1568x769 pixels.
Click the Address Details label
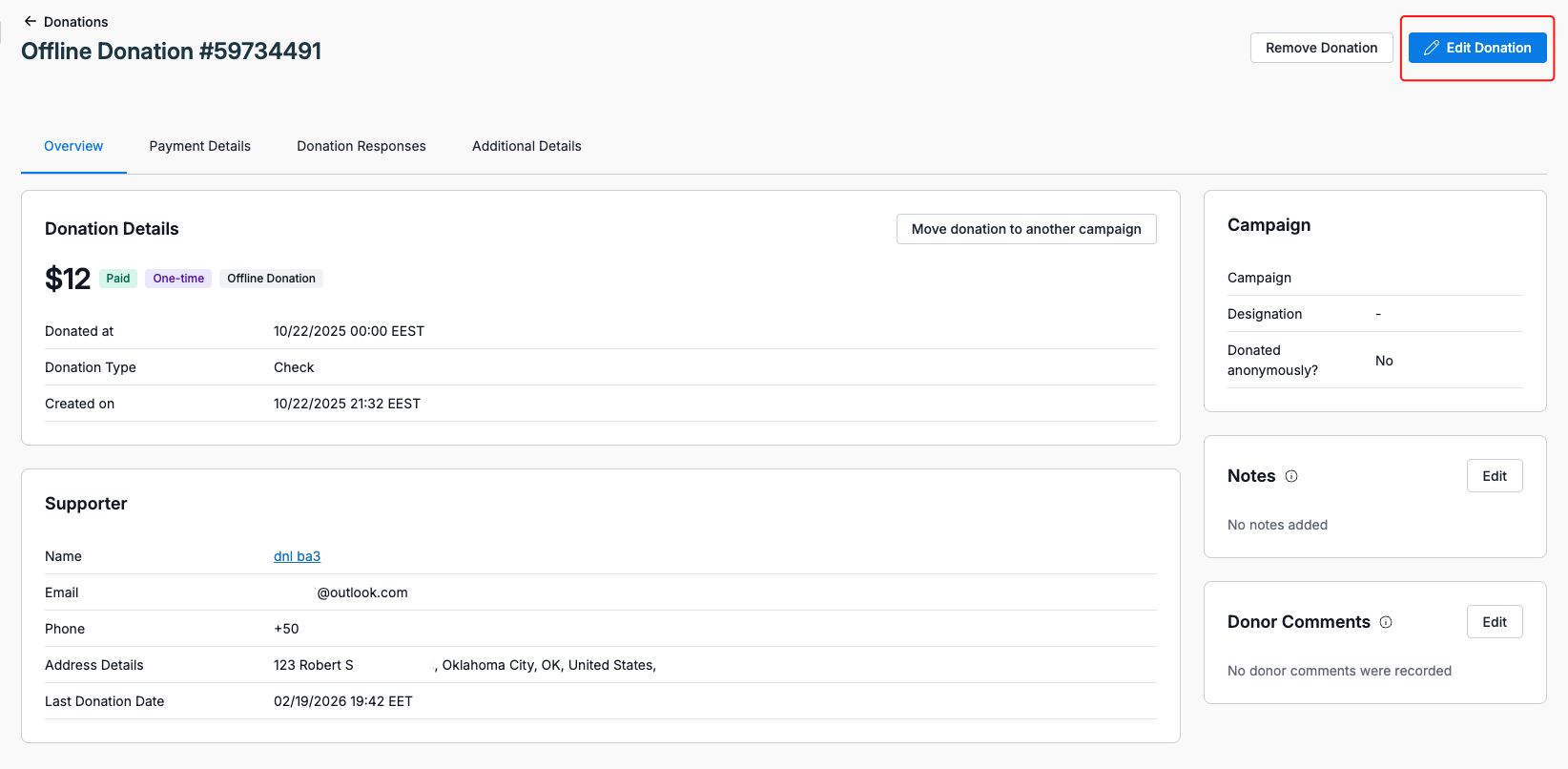pyautogui.click(x=94, y=665)
